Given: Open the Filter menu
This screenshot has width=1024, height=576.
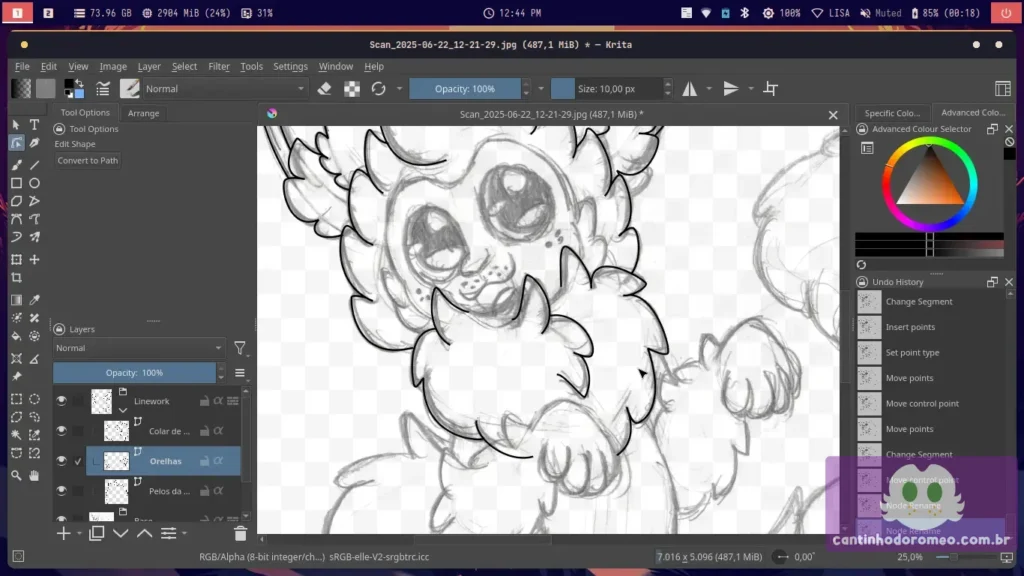Looking at the screenshot, I should click(219, 67).
